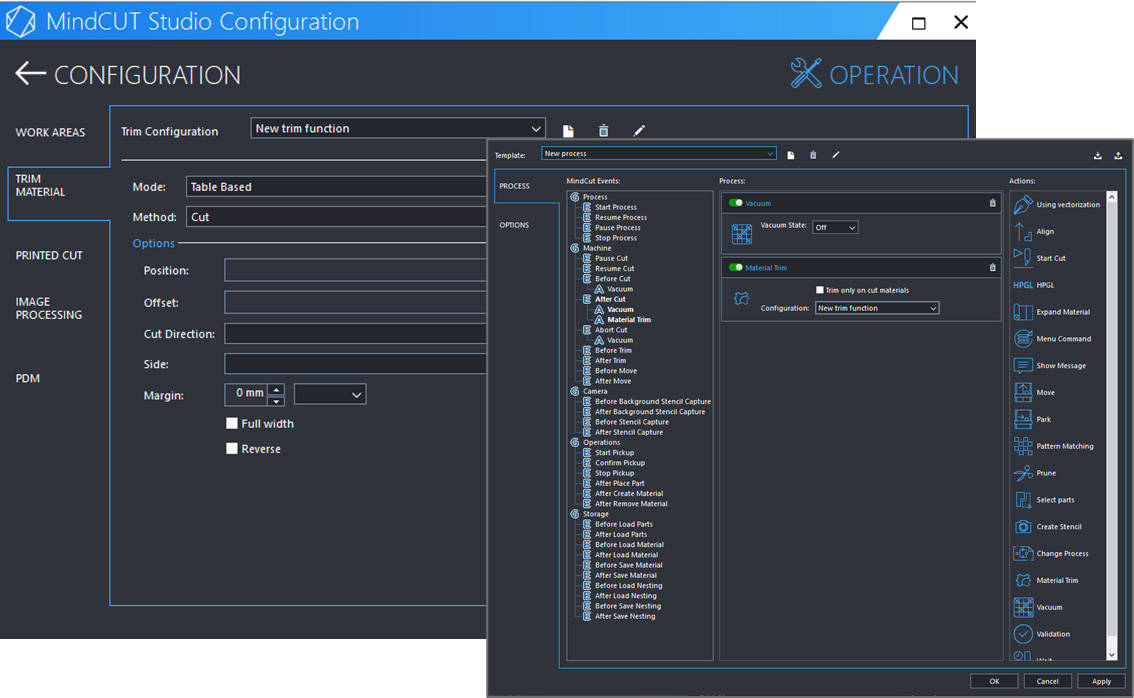
Task: Click the OK button
Action: (x=994, y=681)
